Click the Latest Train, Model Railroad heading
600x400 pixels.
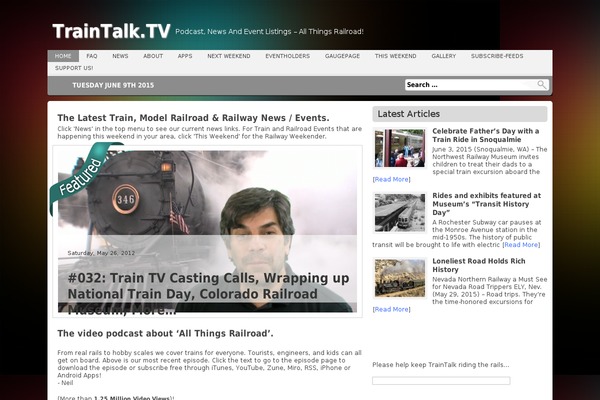point(193,118)
